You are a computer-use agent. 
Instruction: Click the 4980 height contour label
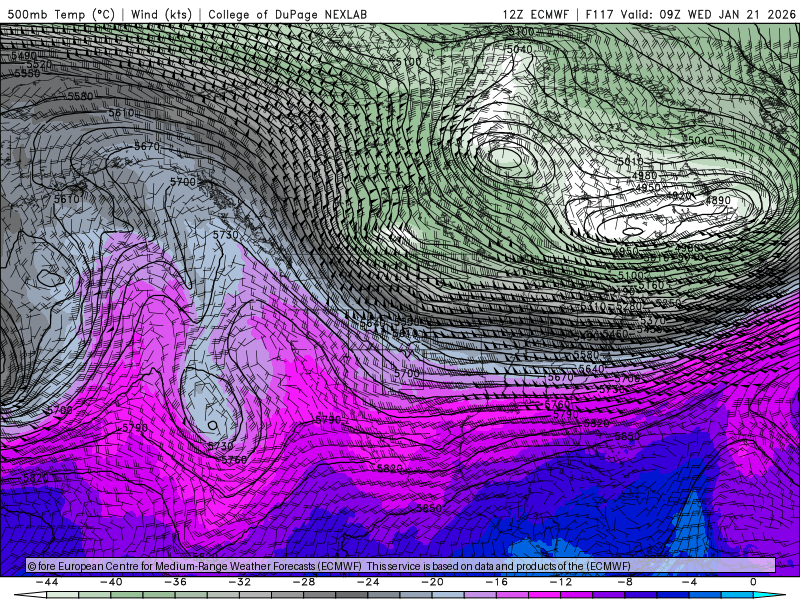click(x=644, y=176)
